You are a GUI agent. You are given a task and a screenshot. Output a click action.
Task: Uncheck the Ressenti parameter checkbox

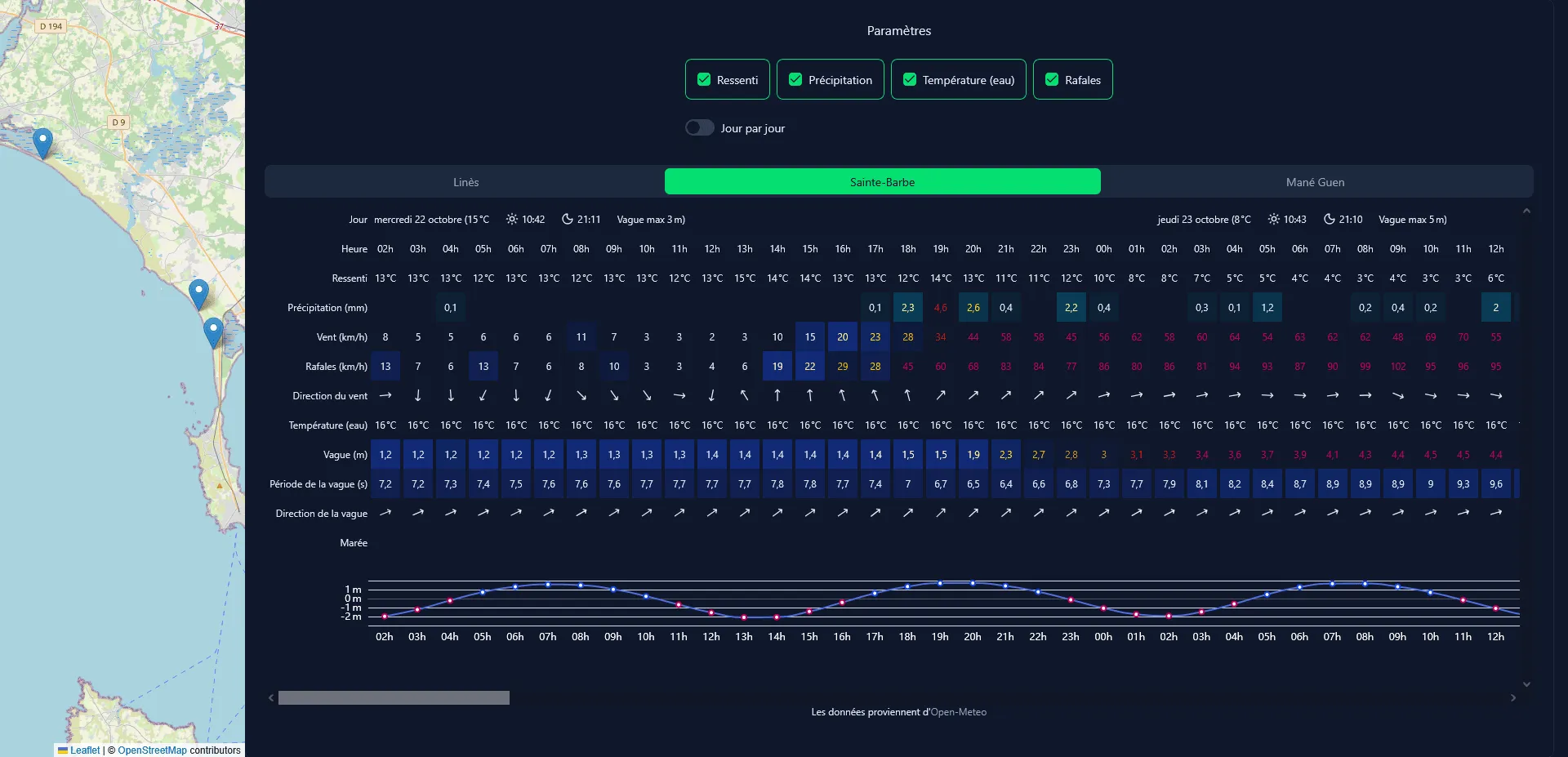tap(704, 80)
